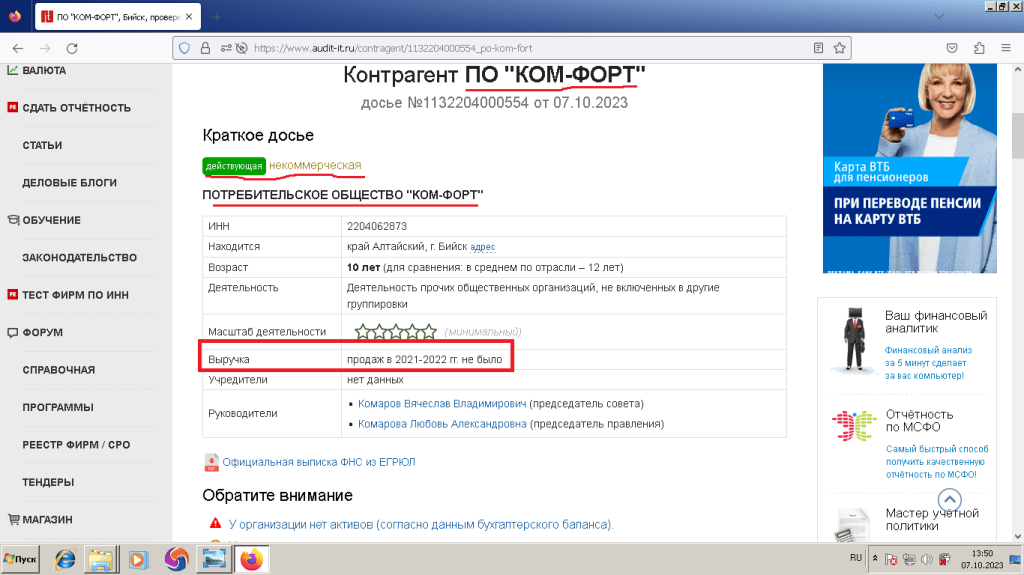
Task: Reload the audit-it.ru page
Action: (x=72, y=48)
